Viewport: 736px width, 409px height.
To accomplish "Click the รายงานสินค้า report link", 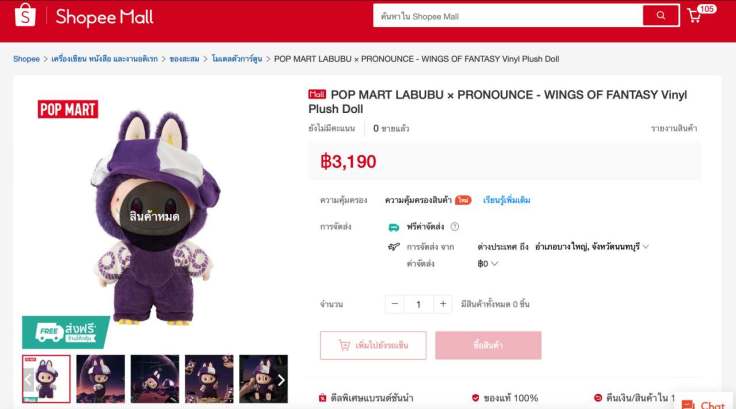I will pyautogui.click(x=674, y=128).
